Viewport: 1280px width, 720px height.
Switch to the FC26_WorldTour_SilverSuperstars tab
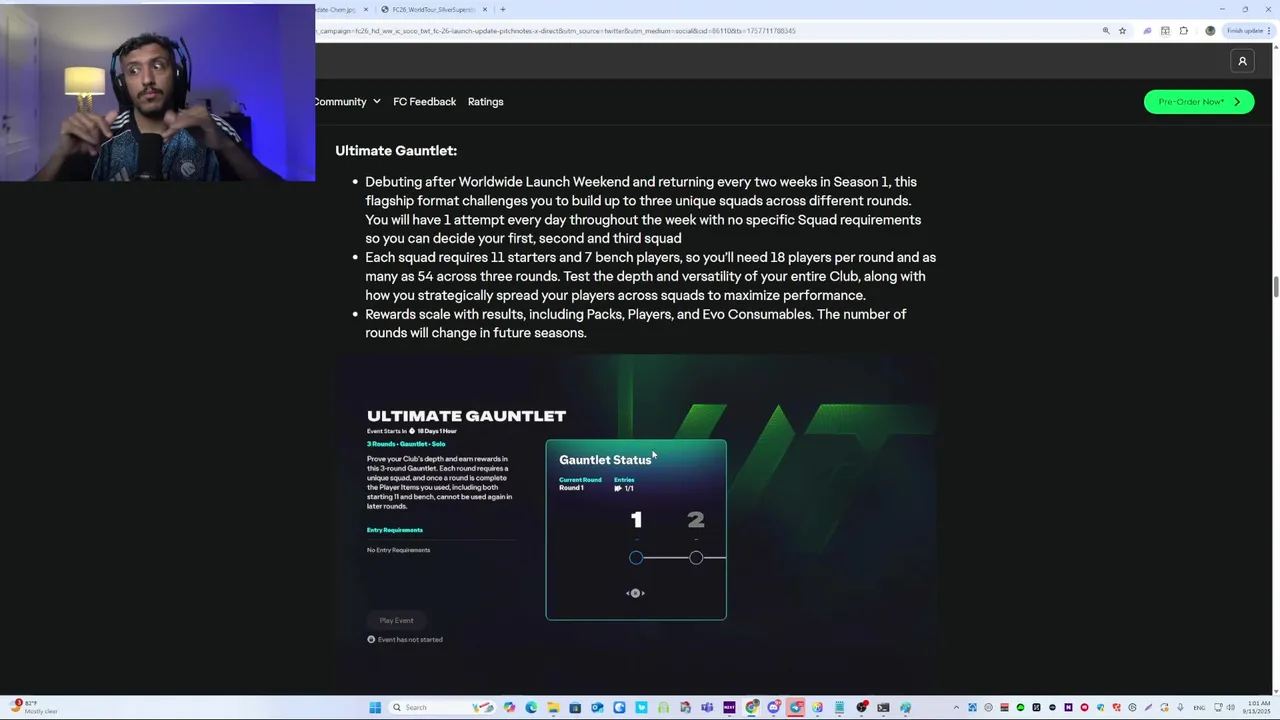coord(432,9)
